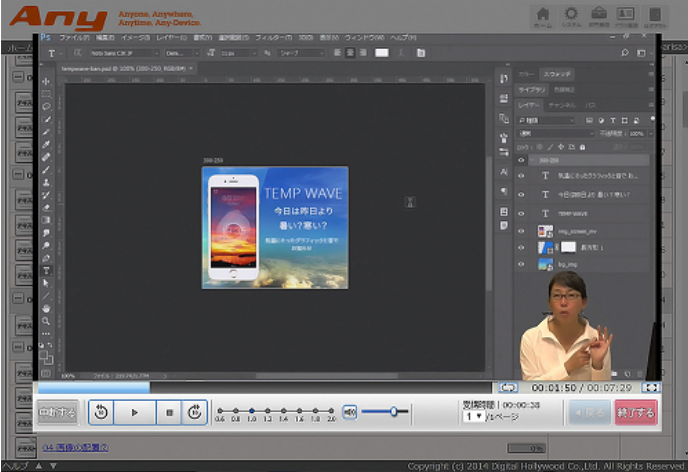Switch to the チャンネル tab

(561, 104)
